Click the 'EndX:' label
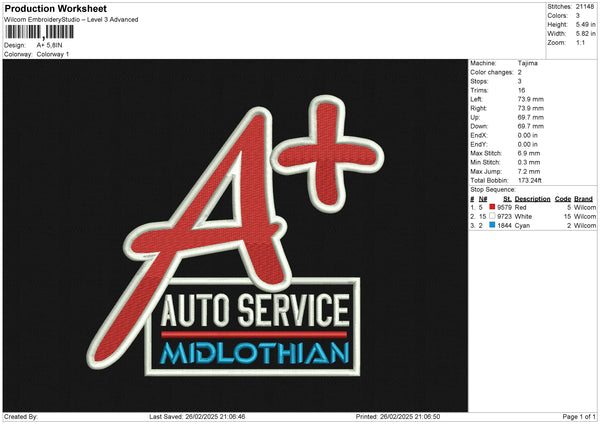The image size is (600, 424). click(x=479, y=135)
